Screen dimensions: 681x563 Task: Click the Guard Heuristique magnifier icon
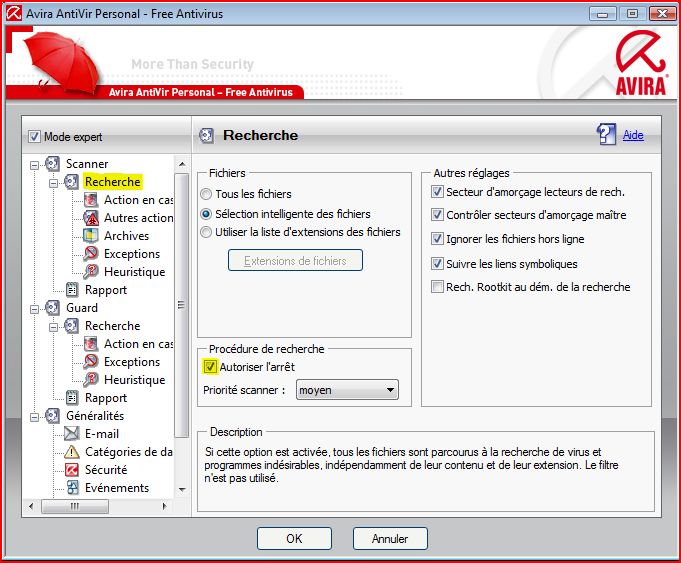pos(91,380)
